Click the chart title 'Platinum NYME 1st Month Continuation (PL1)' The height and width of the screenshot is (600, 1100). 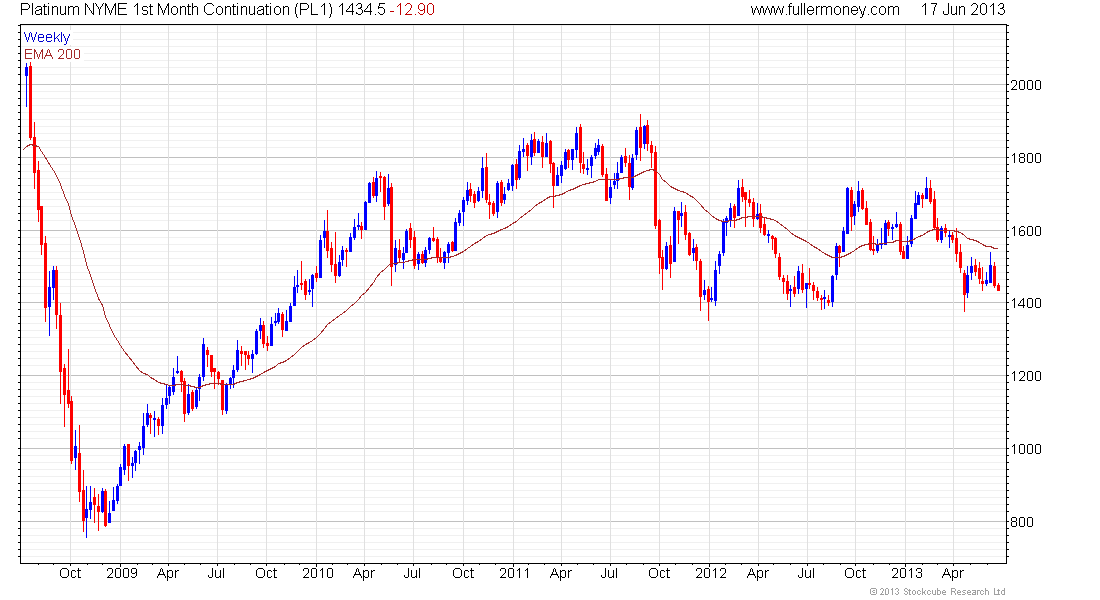[x=177, y=10]
